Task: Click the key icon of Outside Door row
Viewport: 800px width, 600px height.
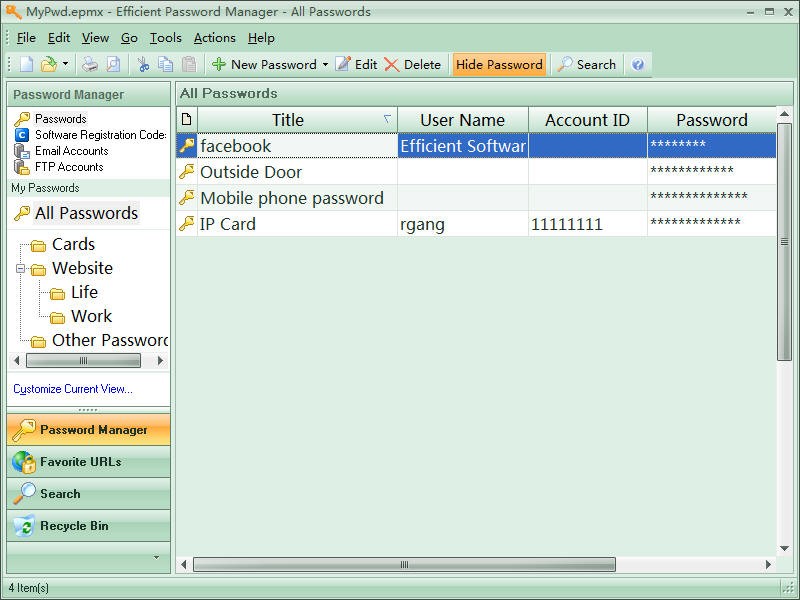Action: click(187, 172)
